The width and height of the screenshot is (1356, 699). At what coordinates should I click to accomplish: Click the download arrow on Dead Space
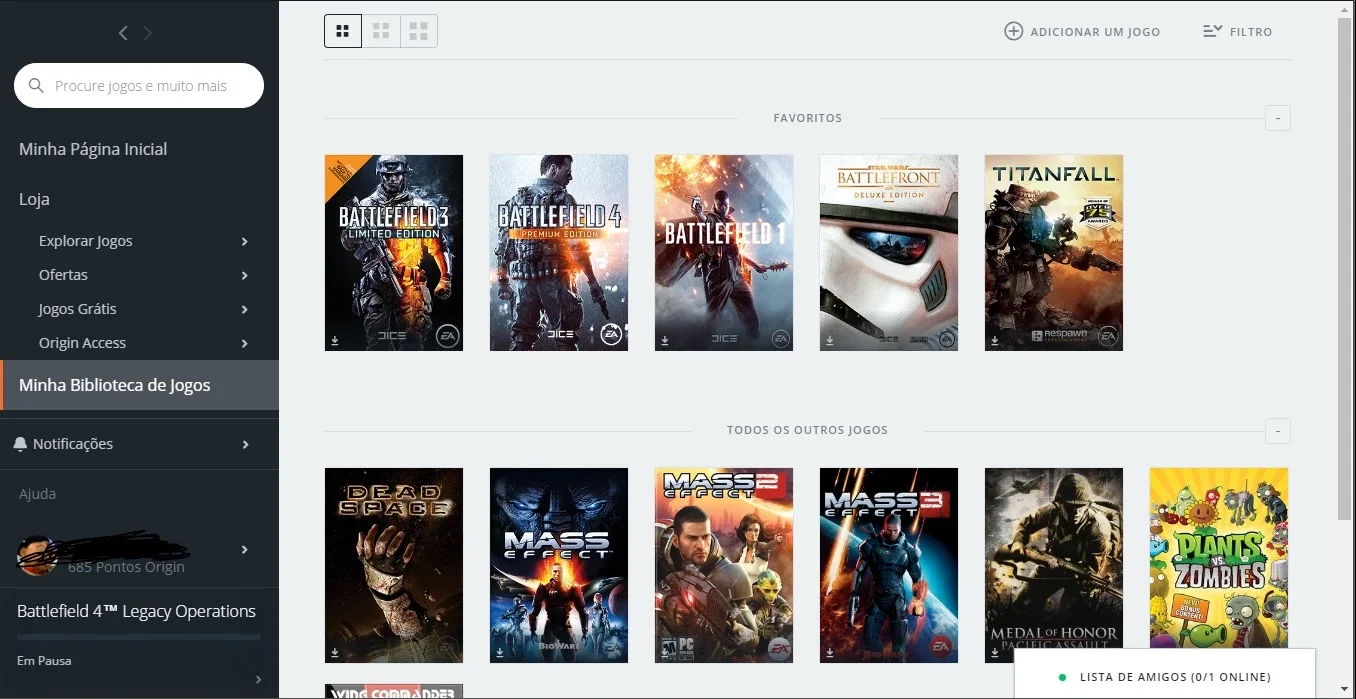[335, 653]
